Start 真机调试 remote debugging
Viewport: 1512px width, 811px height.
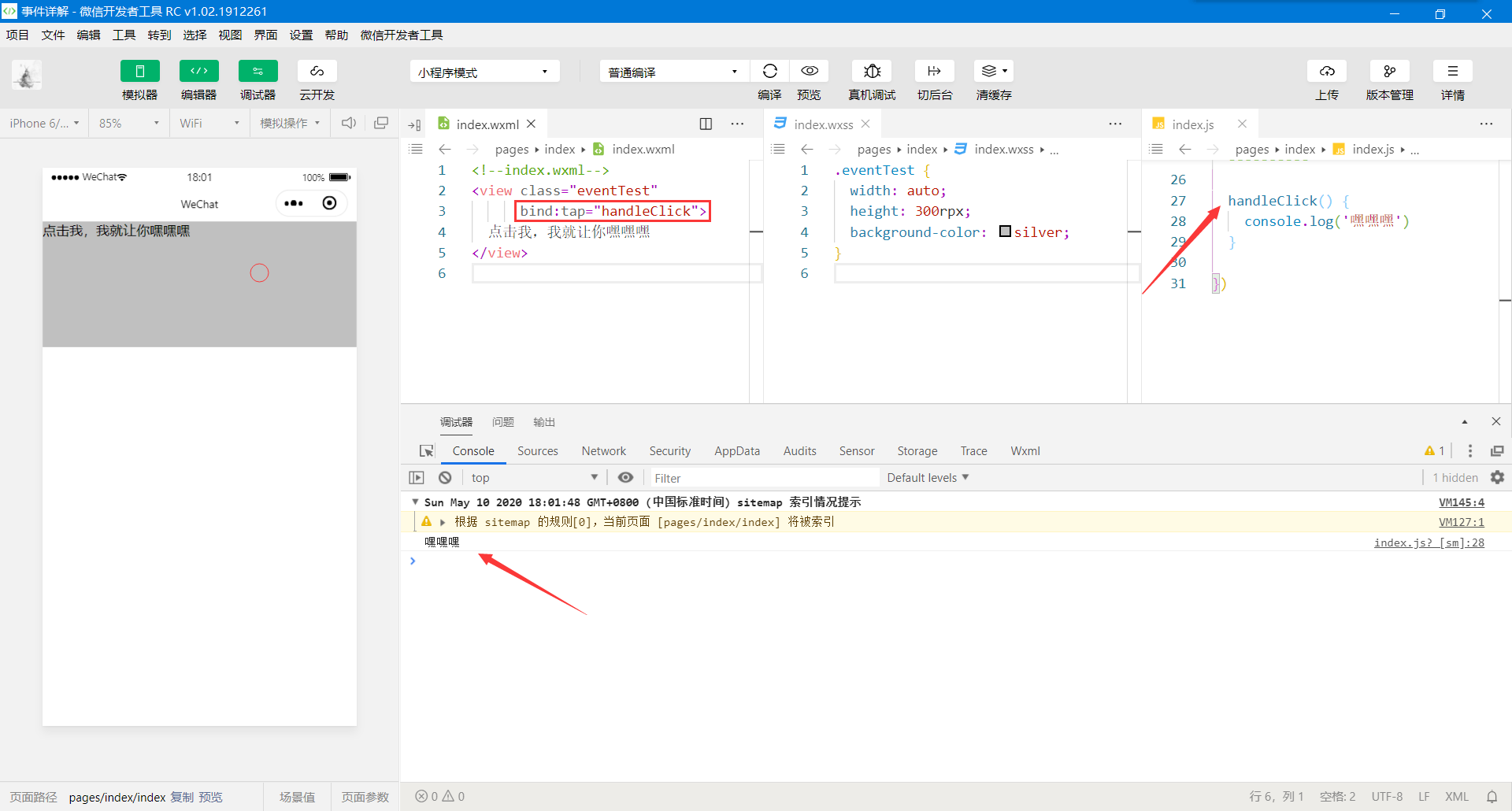click(872, 71)
